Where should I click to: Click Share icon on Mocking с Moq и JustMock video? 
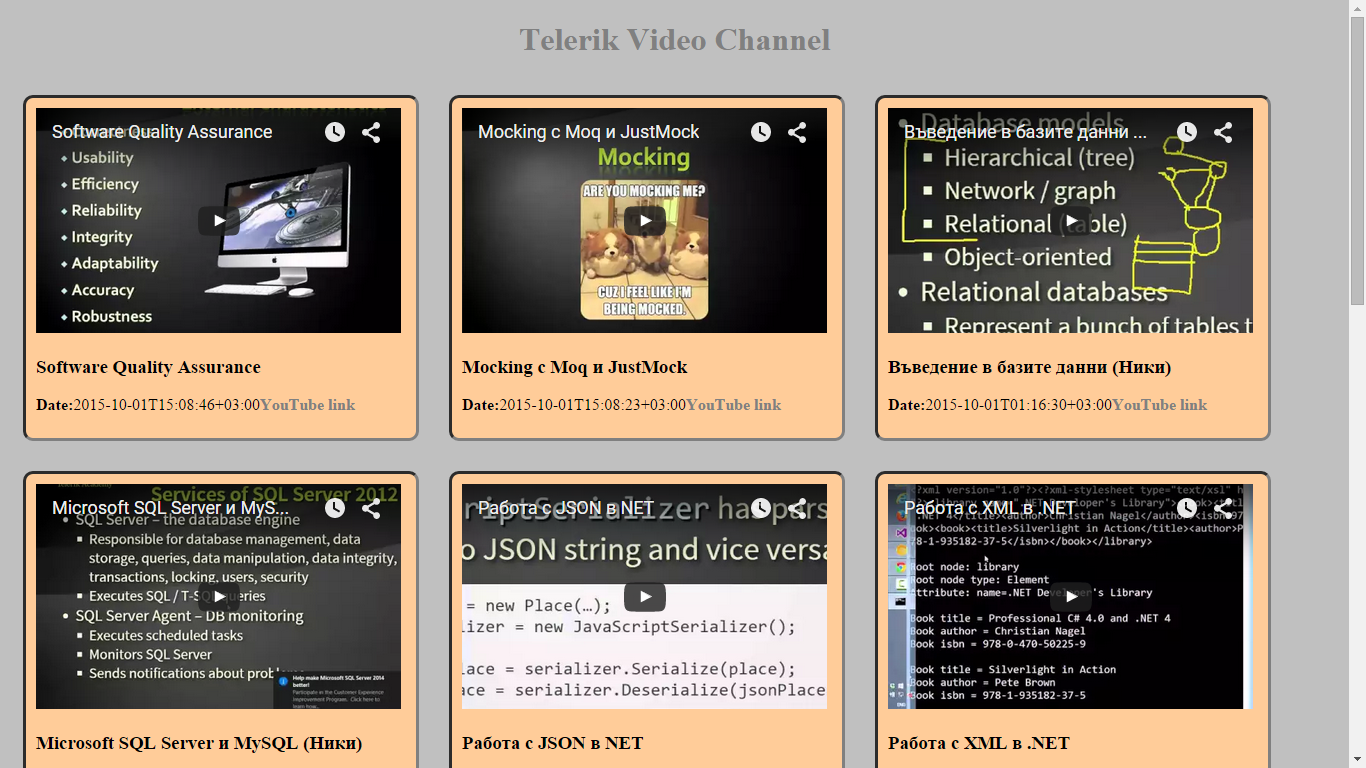797,132
